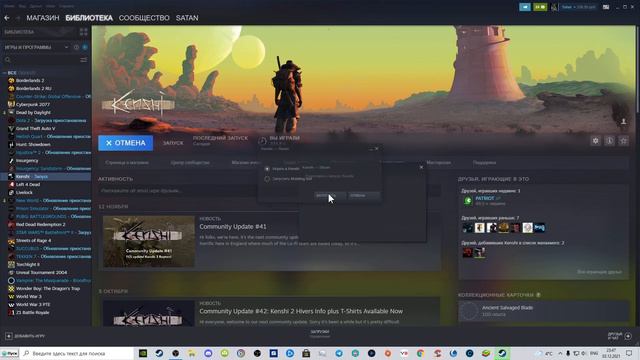Click the library search magnifier field
The height and width of the screenshot is (360, 640).
(41, 60)
